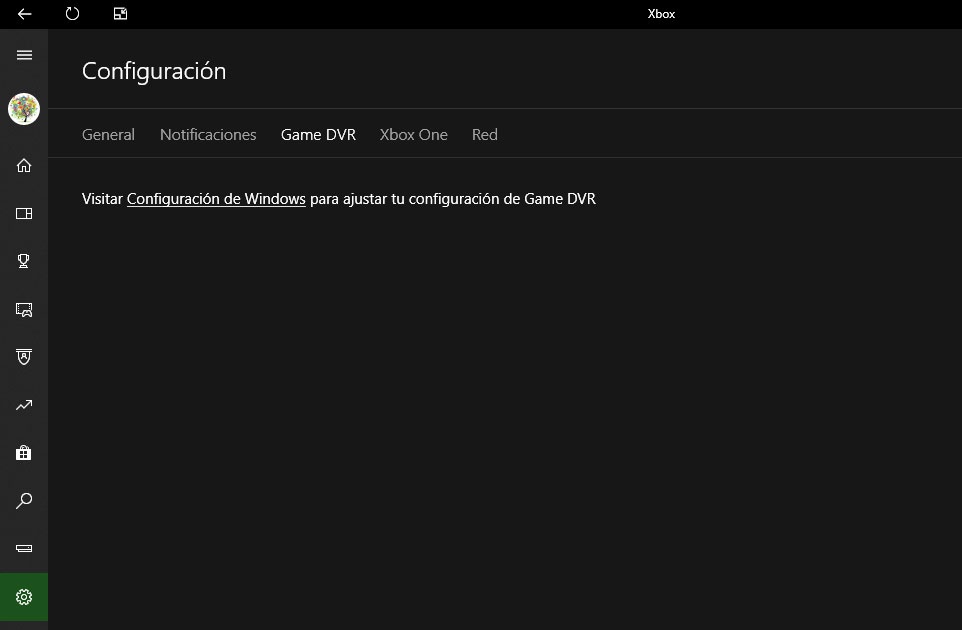Open Clubs shield icon
Viewport: 962px width, 630px height.
24,357
